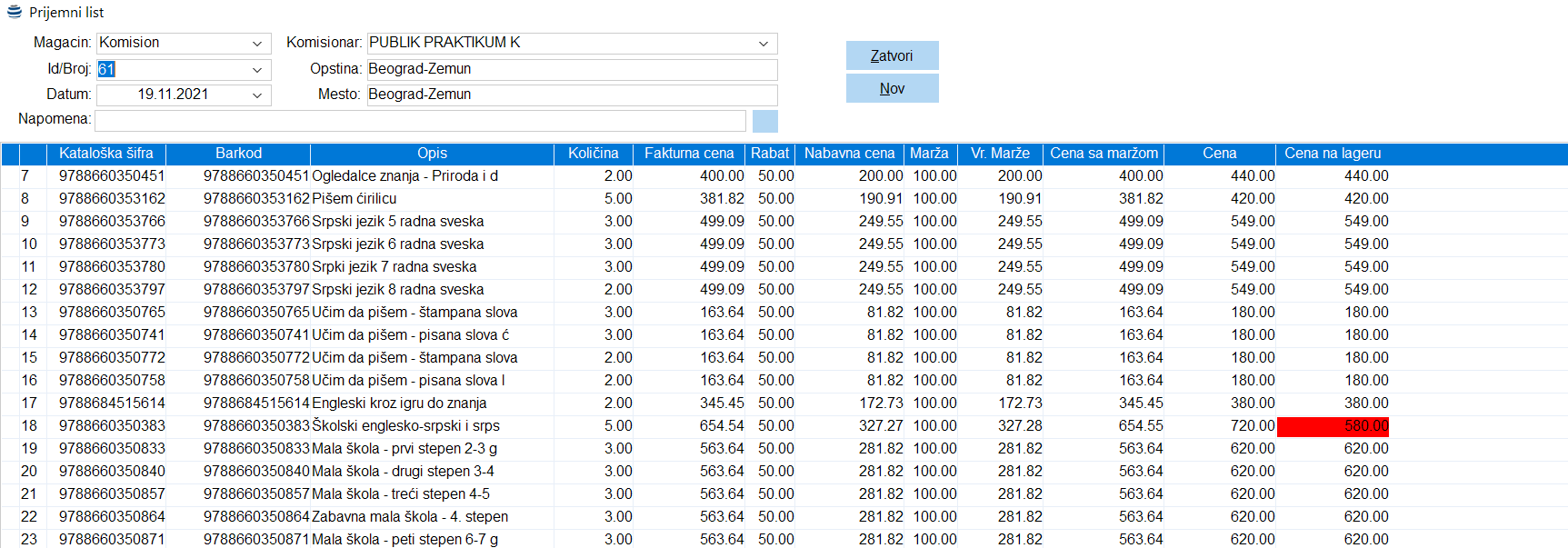Open the Datum date picker dropdown

(257, 95)
